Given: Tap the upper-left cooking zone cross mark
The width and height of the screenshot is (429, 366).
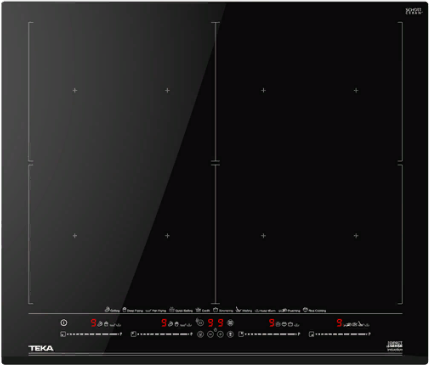Looking at the screenshot, I should pos(75,90).
